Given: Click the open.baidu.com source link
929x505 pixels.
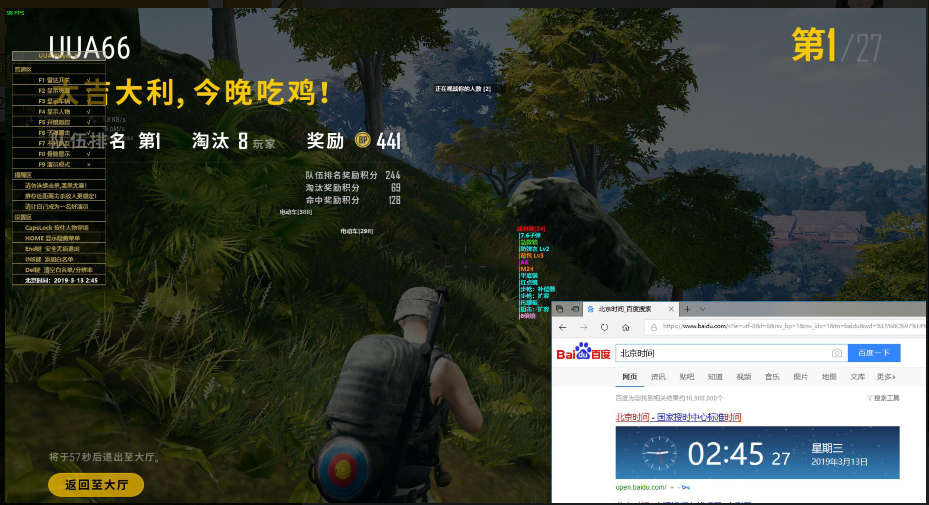Looking at the screenshot, I should tap(641, 487).
